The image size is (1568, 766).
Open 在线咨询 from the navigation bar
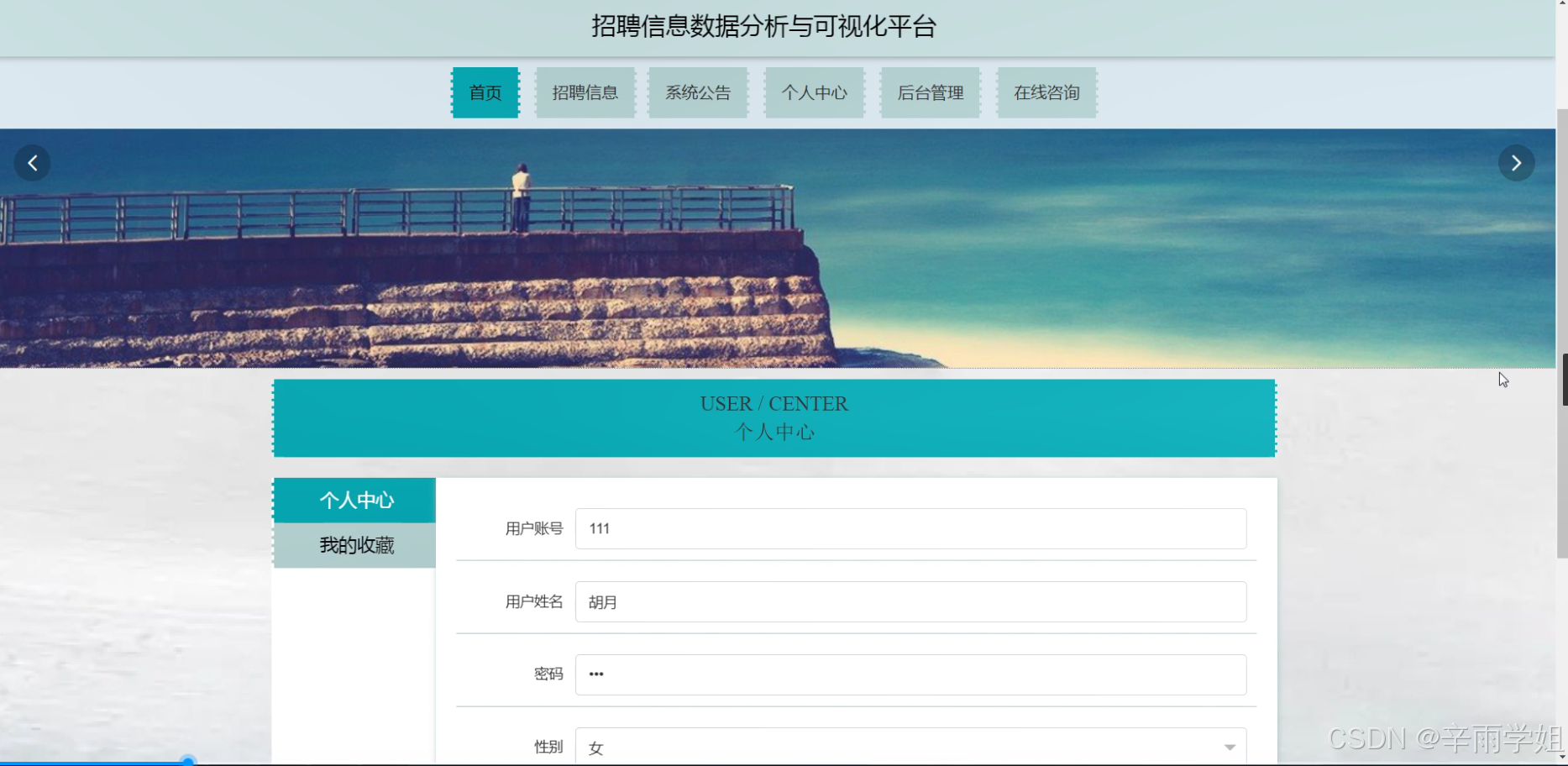point(1046,92)
